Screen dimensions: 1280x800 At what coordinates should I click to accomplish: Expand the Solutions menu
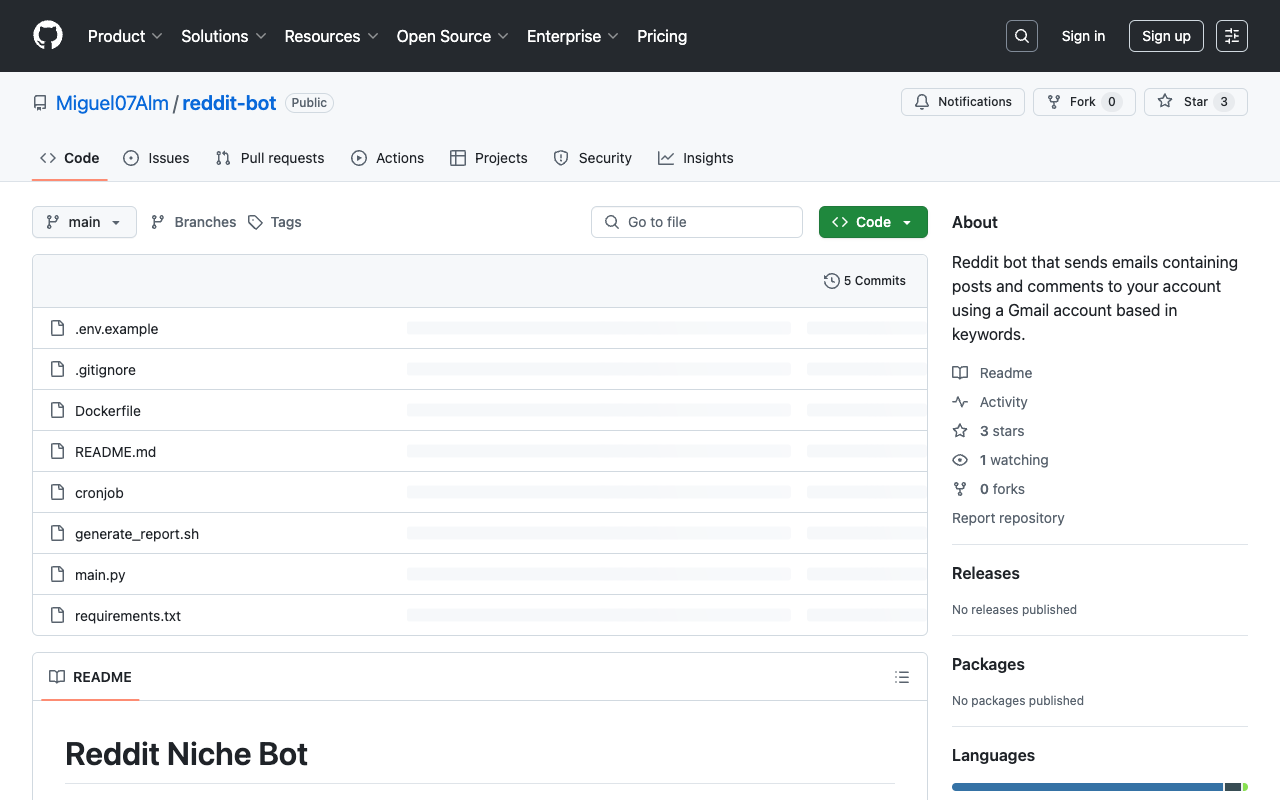click(x=224, y=36)
